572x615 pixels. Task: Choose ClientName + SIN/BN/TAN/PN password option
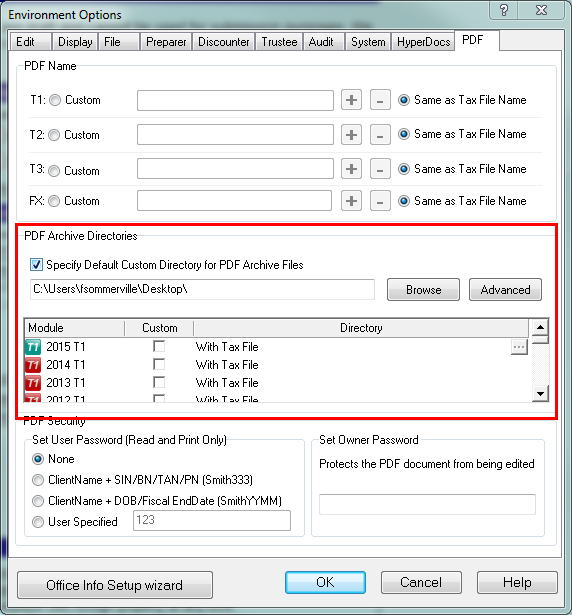[38, 480]
